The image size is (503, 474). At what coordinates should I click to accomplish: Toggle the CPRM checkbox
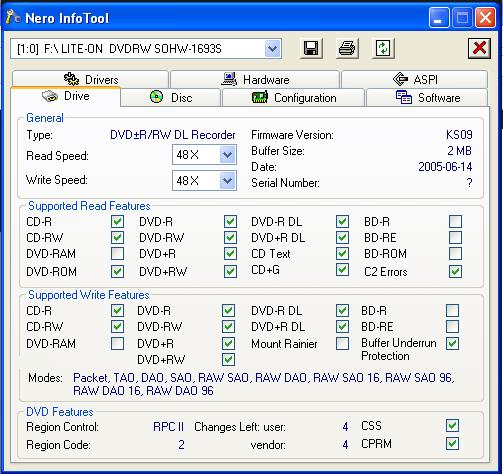click(452, 444)
